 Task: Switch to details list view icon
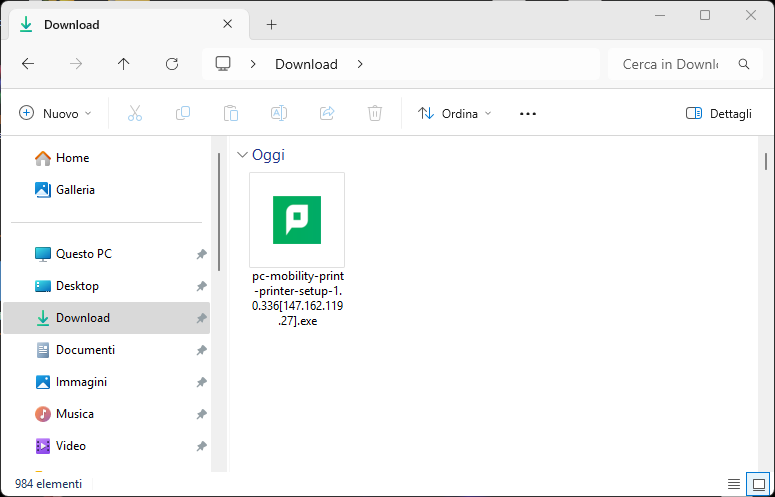point(733,484)
